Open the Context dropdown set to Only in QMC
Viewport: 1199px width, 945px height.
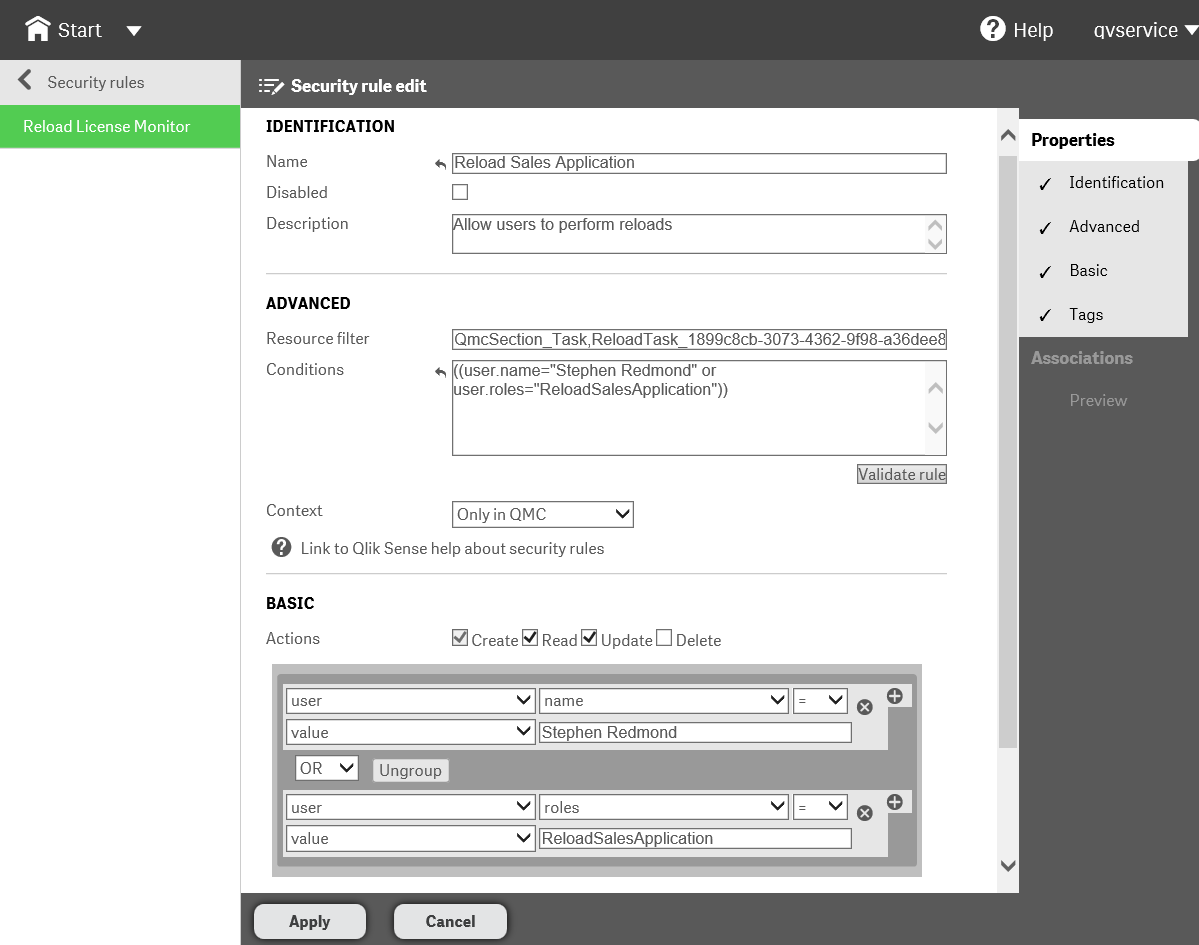[x=542, y=514]
